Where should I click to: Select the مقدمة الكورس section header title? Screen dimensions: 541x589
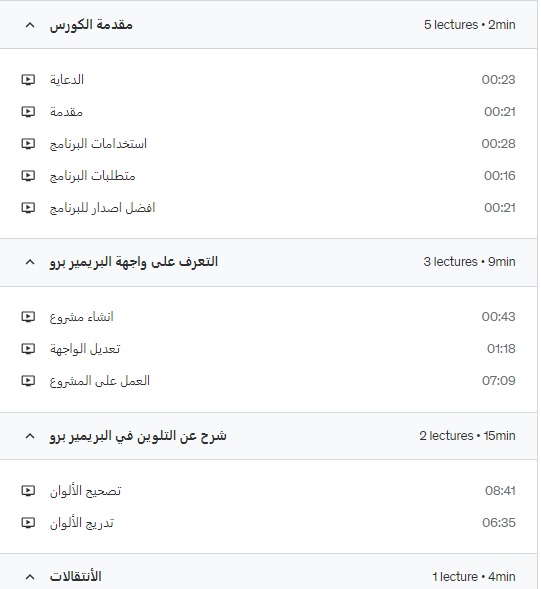pyautogui.click(x=91, y=25)
